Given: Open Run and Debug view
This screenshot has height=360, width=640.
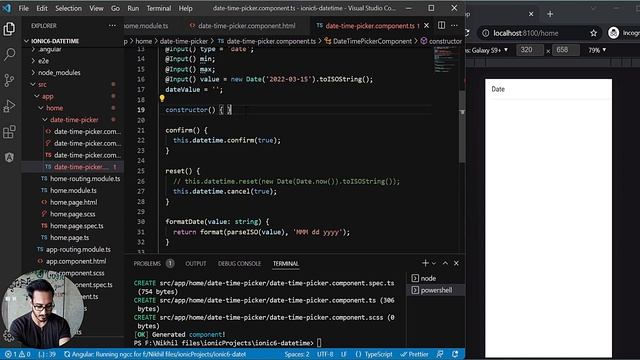Looking at the screenshot, I should 9,106.
